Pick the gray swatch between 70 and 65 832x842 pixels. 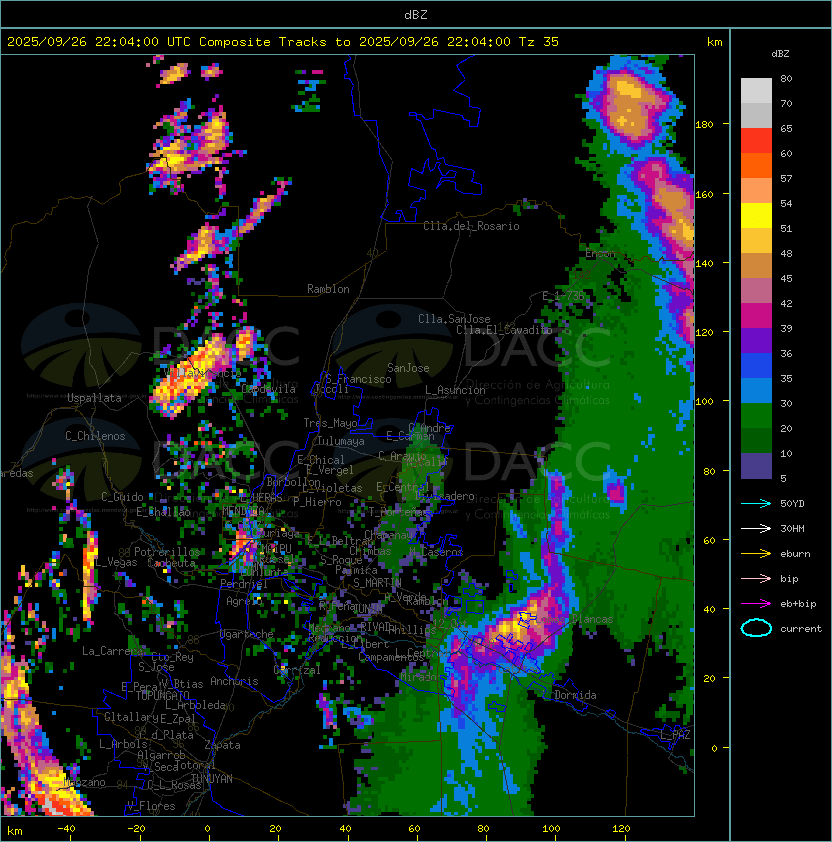pos(756,115)
